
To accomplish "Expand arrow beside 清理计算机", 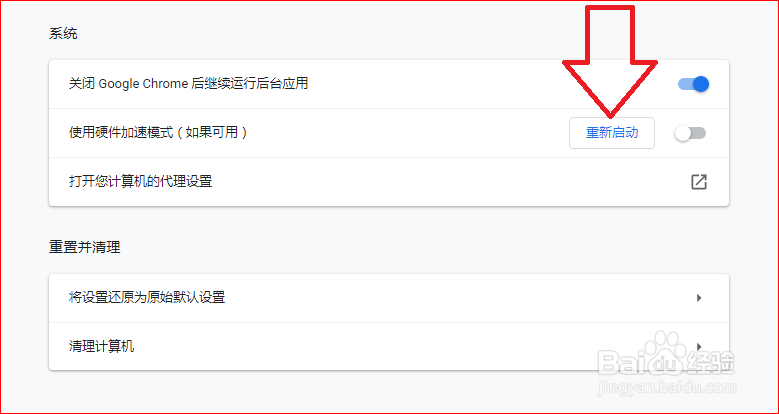I will 699,346.
